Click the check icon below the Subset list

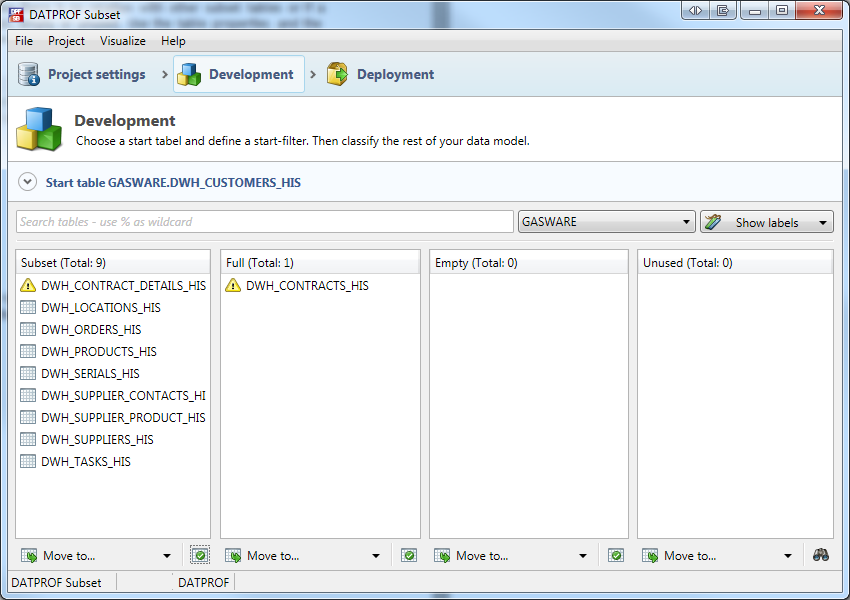tap(200, 555)
